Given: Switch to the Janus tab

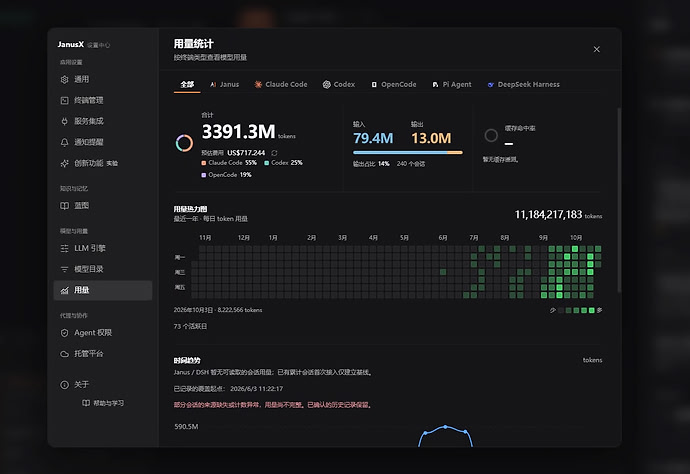Looking at the screenshot, I should [224, 85].
